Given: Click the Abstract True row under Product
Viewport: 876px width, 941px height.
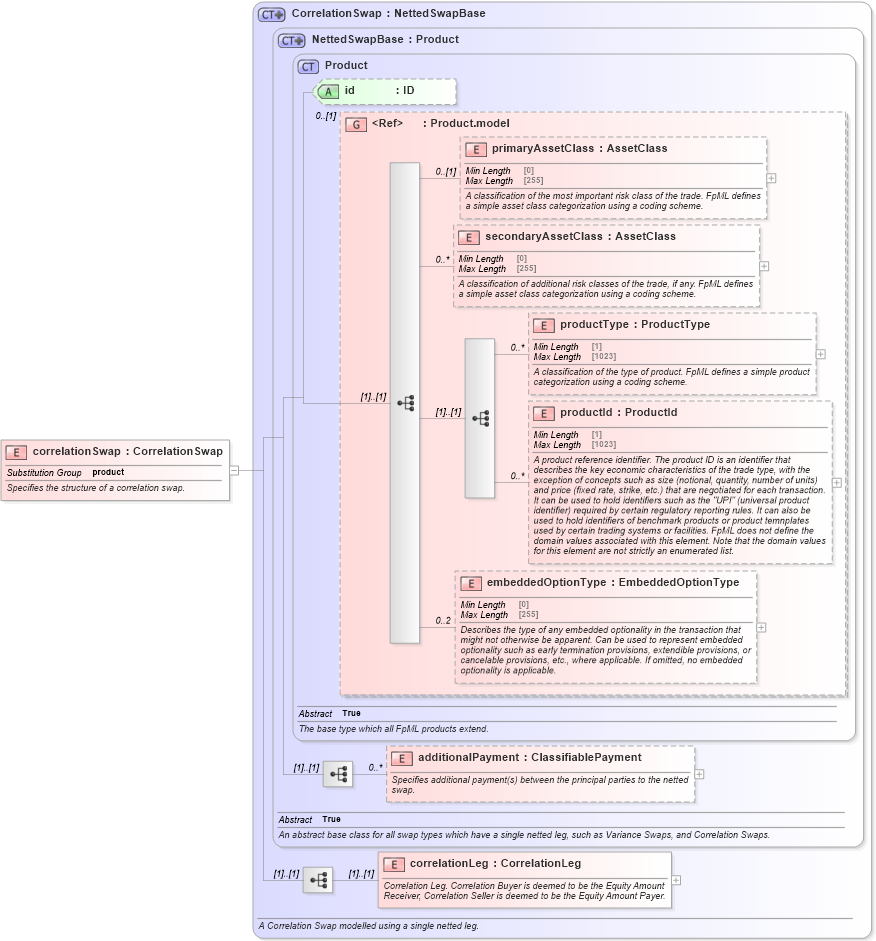Looking at the screenshot, I should pyautogui.click(x=330, y=714).
